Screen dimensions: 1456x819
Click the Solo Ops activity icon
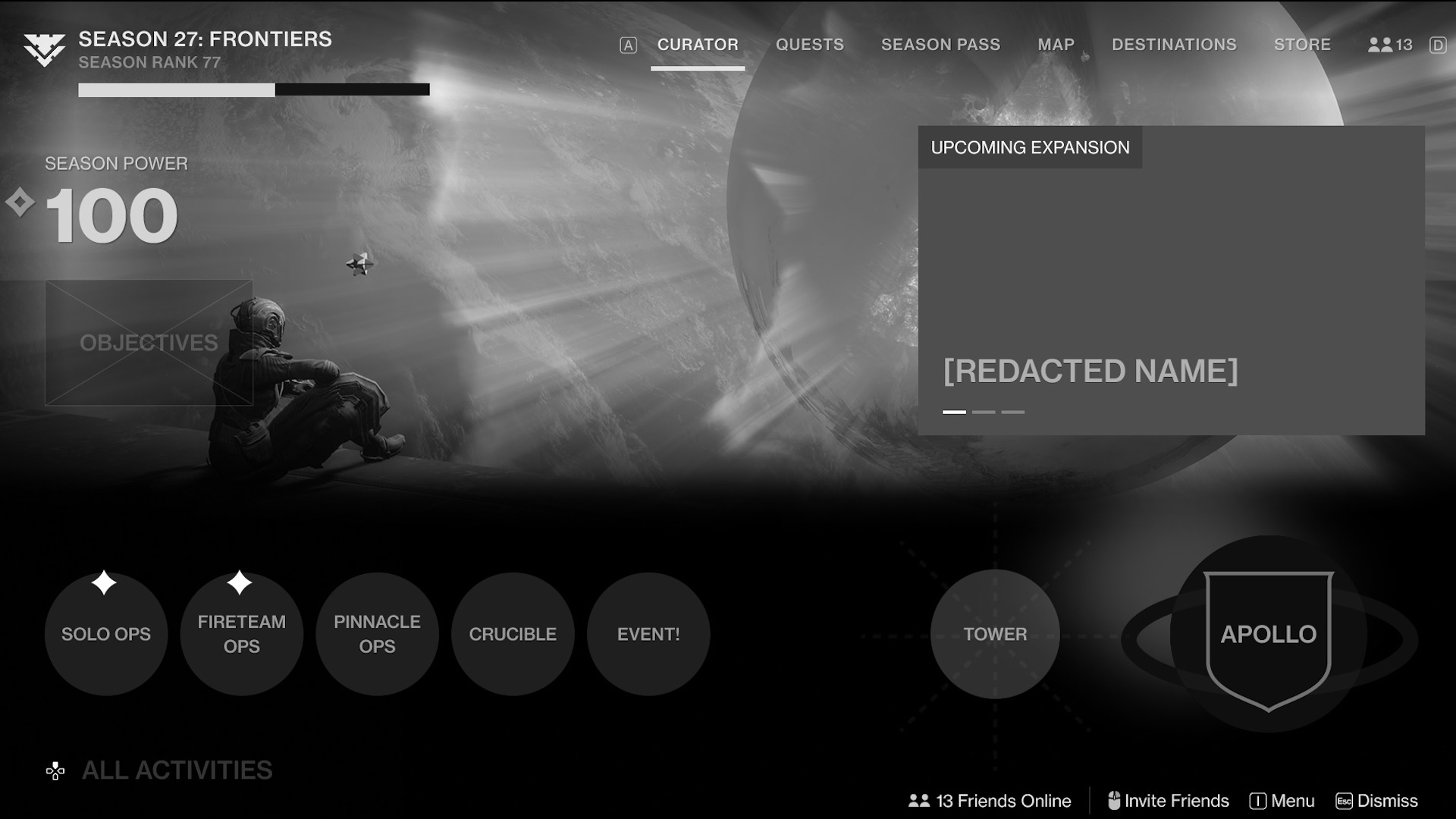[106, 634]
